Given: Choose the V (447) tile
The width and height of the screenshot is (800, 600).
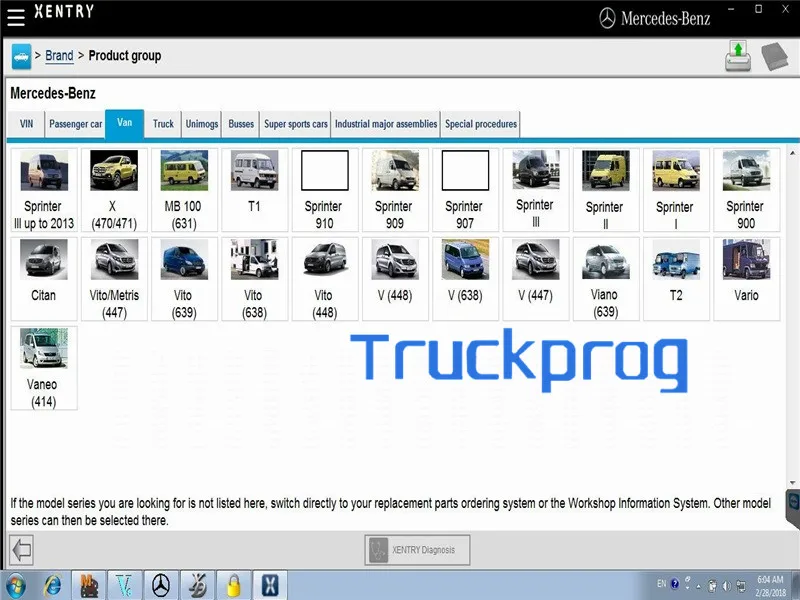Looking at the screenshot, I should (x=536, y=279).
